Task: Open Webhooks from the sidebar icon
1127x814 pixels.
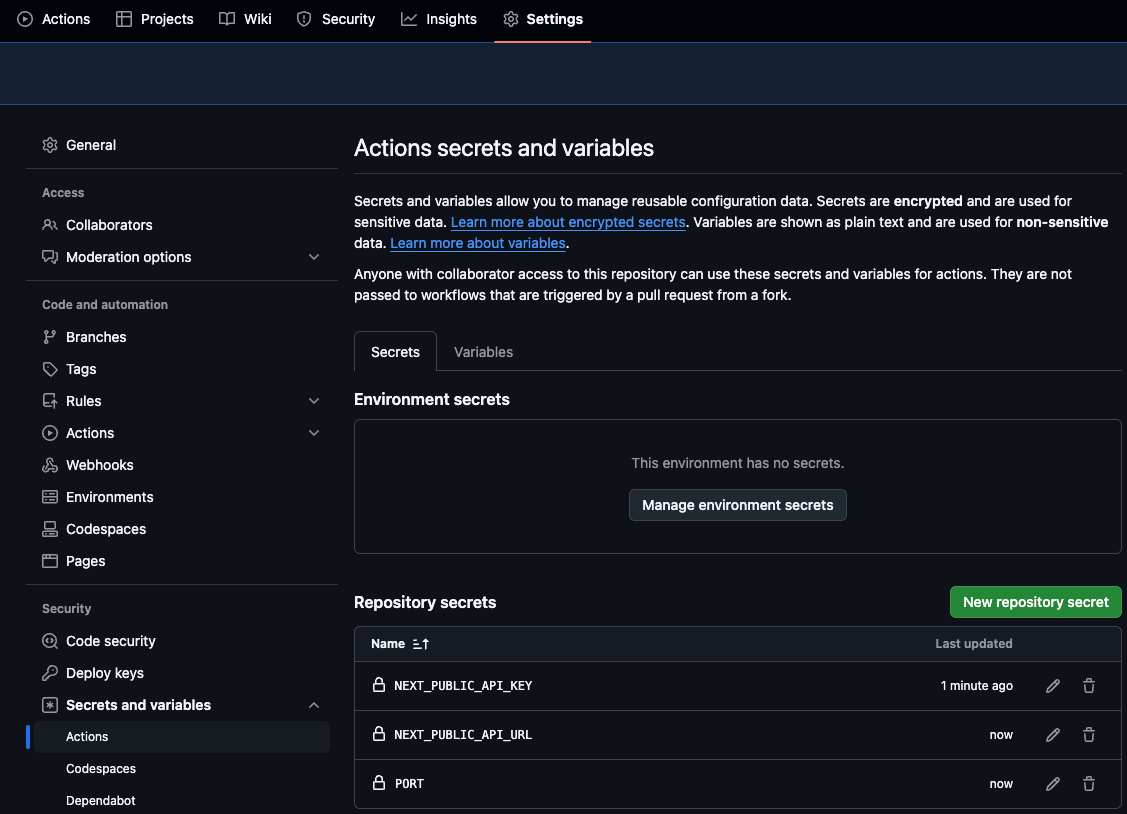Action: [49, 464]
